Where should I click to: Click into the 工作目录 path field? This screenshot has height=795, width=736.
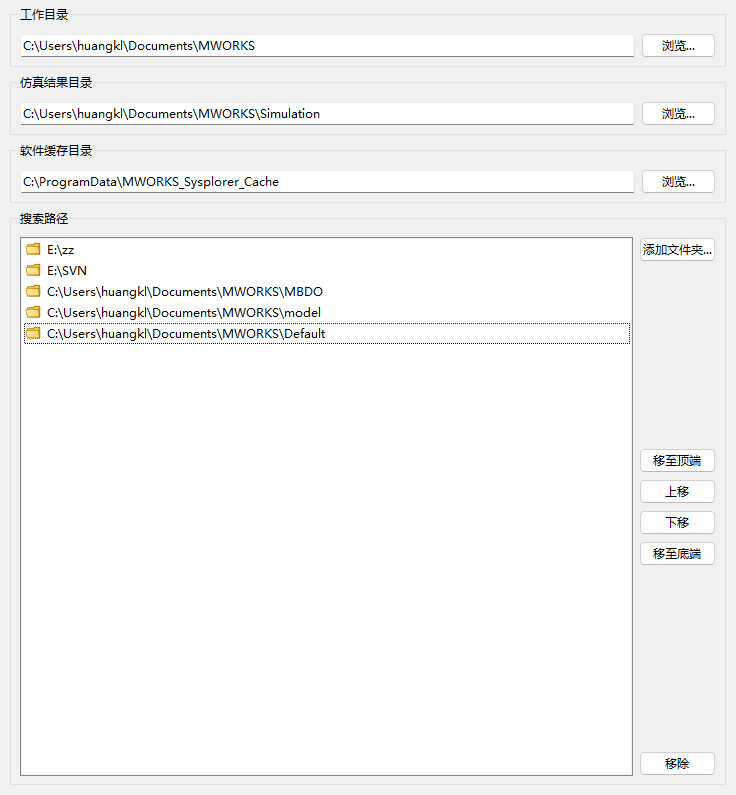[327, 46]
